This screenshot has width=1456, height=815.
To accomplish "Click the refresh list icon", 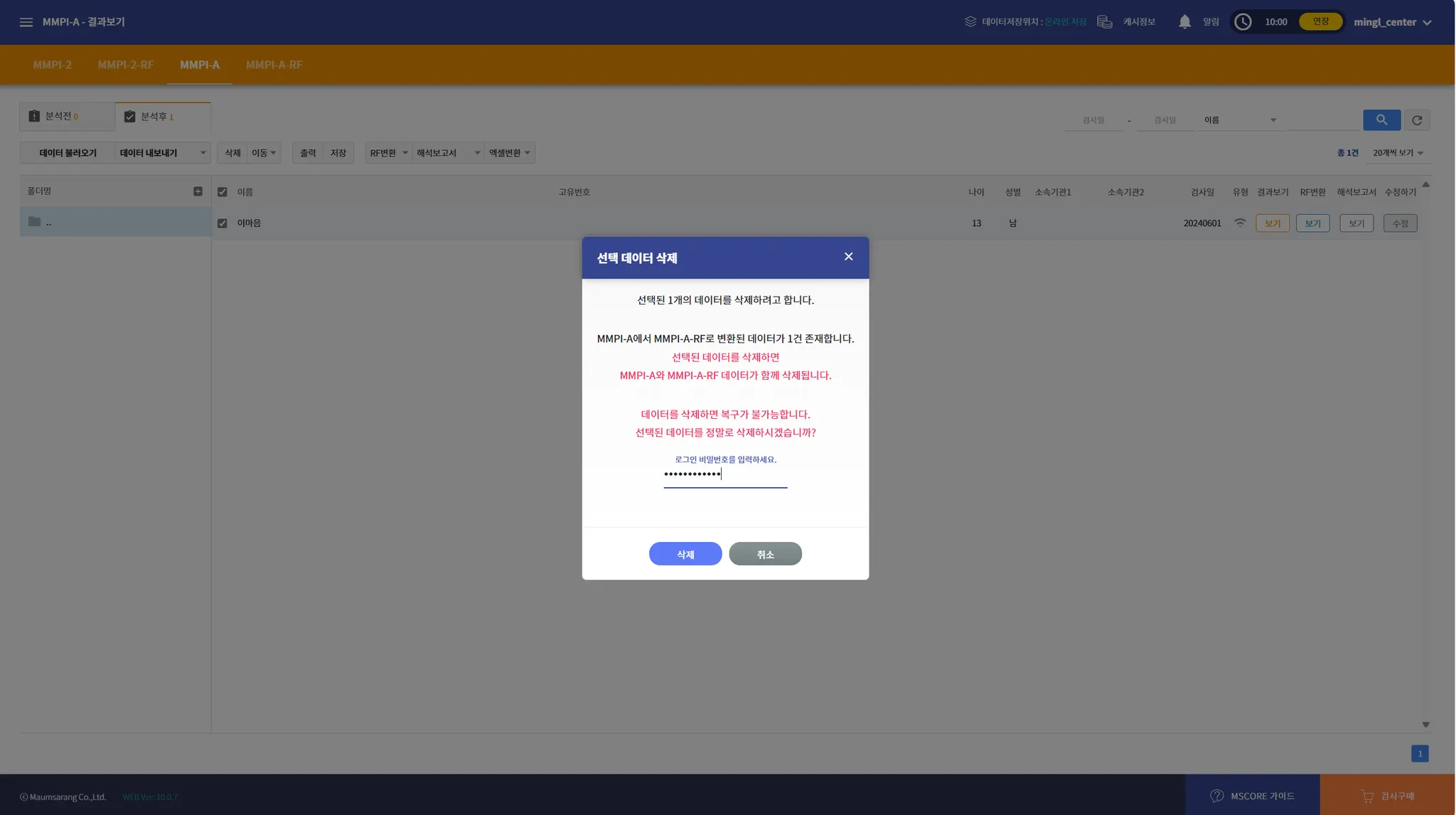I will click(1417, 120).
